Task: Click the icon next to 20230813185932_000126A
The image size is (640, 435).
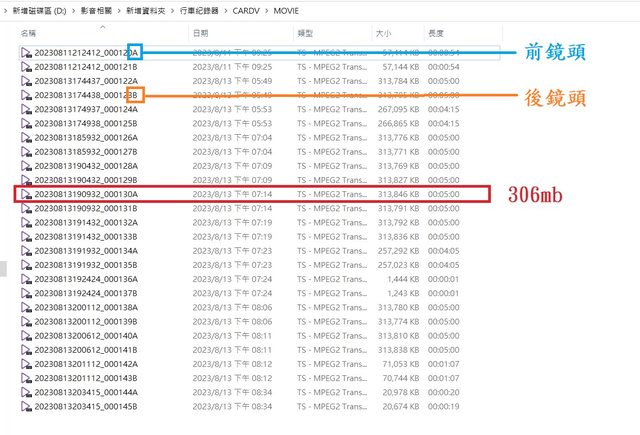Action: (26, 137)
